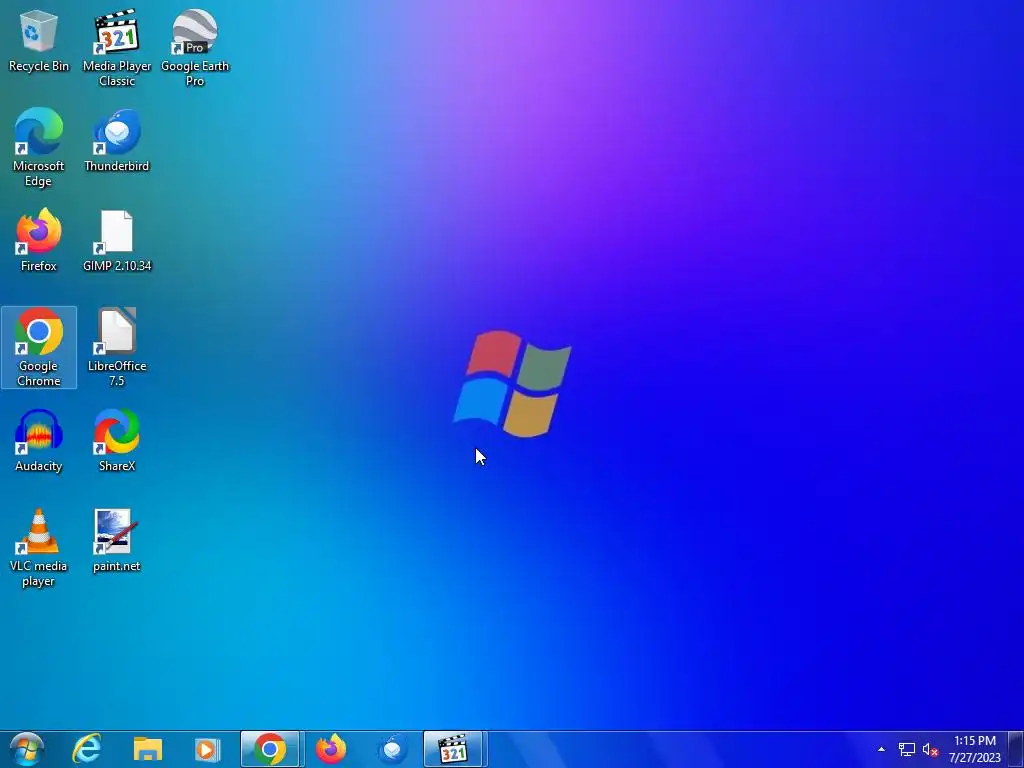Image resolution: width=1024 pixels, height=768 pixels.
Task: Launch Media Player Classic from desktop
Action: (117, 47)
